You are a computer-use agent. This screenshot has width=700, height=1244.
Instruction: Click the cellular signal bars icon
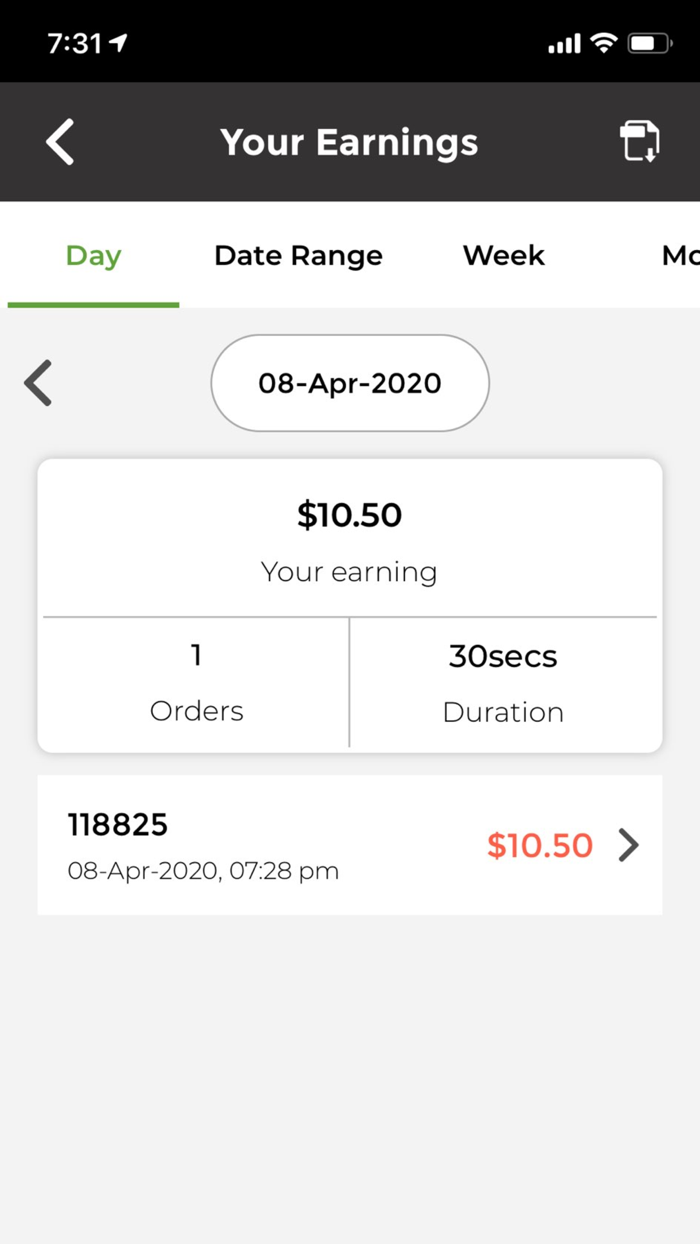pos(564,43)
